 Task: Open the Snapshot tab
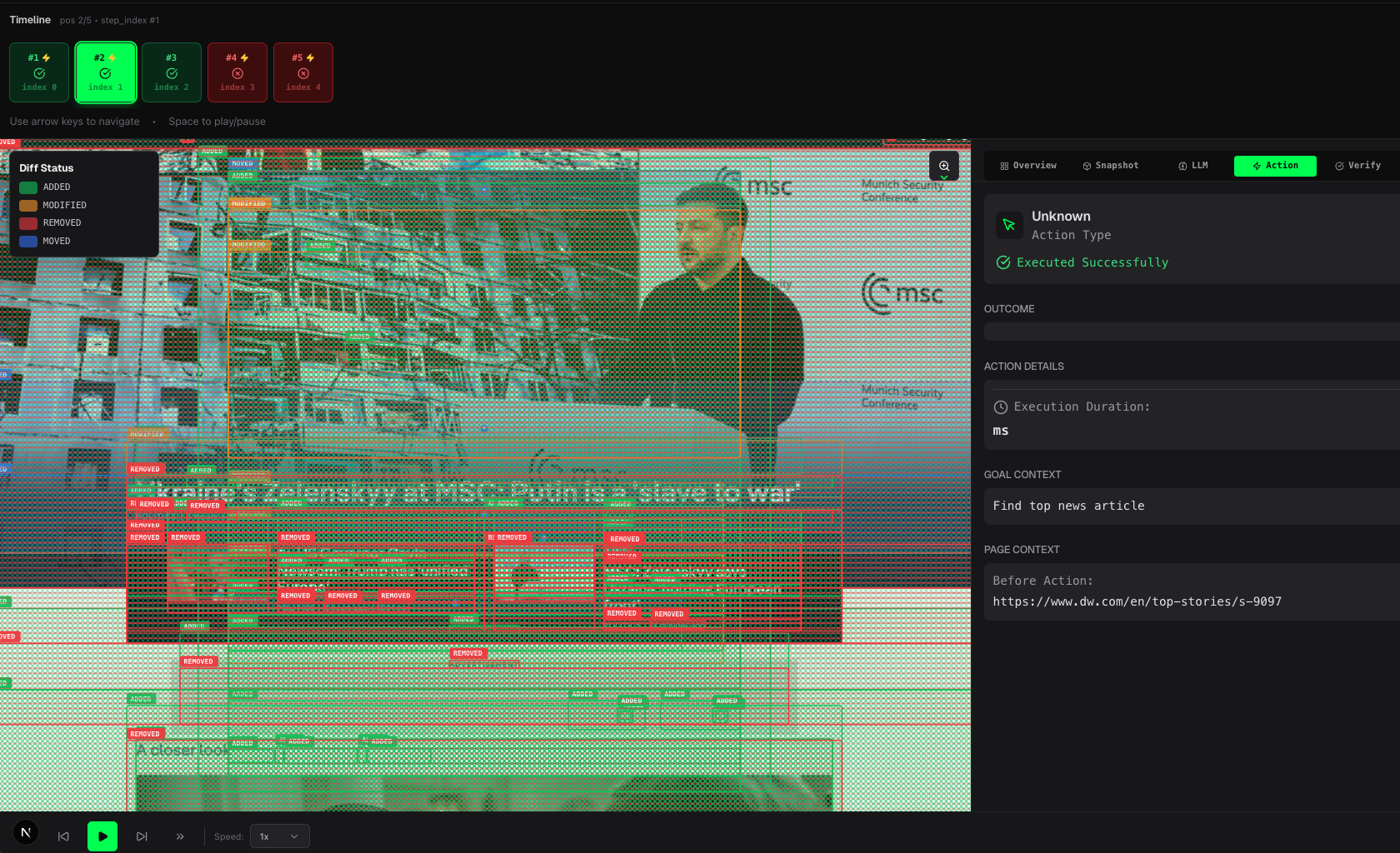[1111, 166]
